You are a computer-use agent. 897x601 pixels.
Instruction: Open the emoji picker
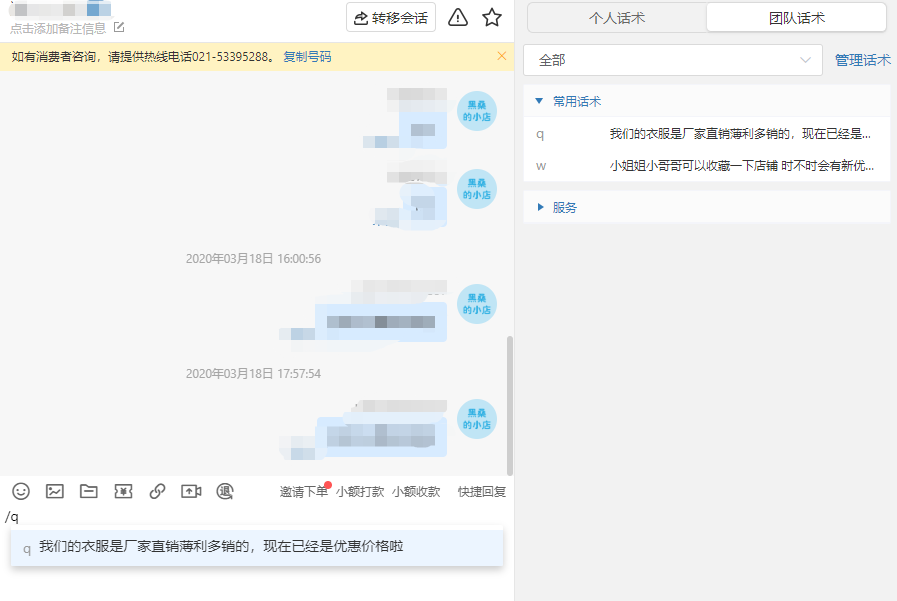(21, 491)
